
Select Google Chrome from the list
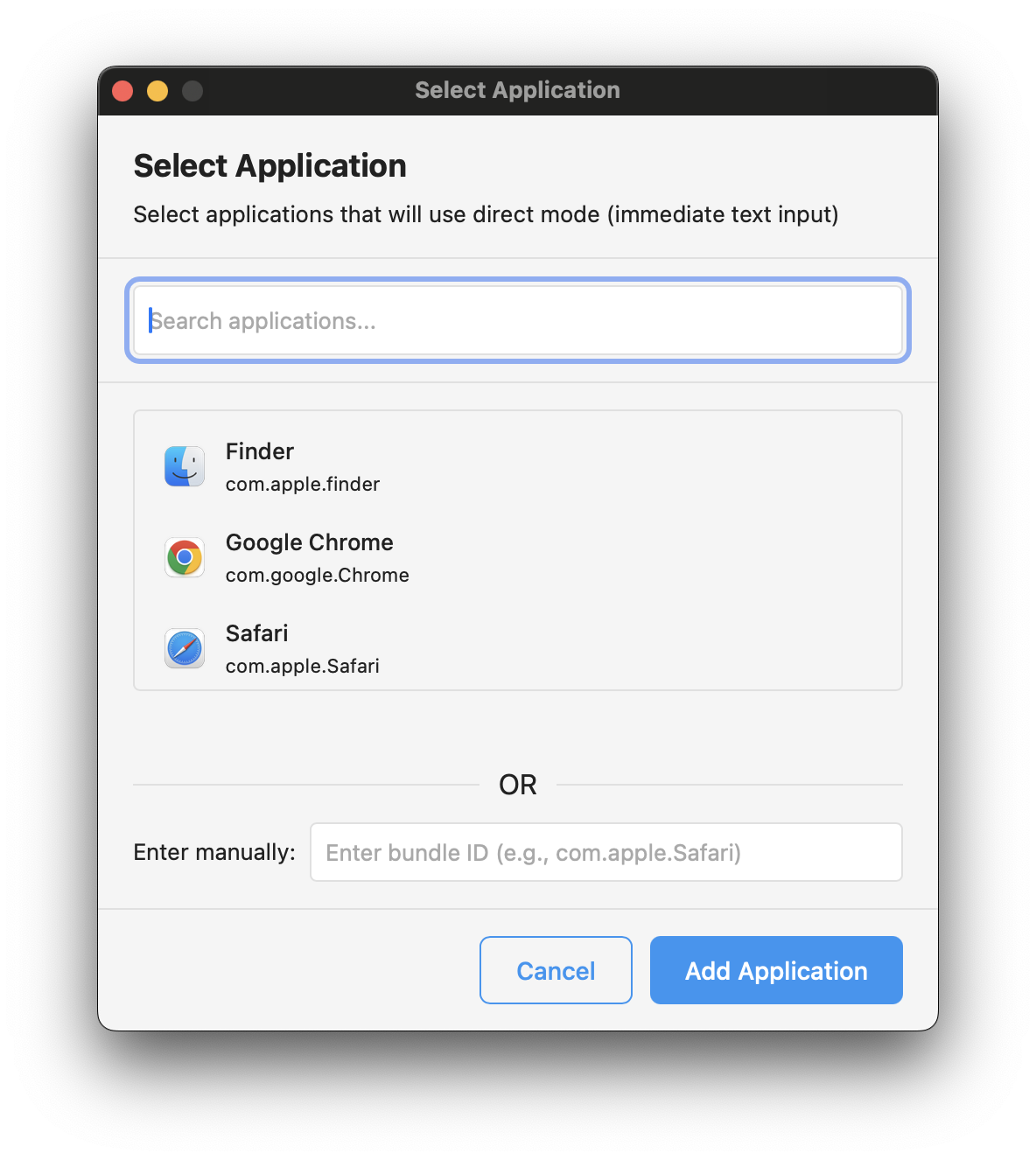tap(309, 542)
